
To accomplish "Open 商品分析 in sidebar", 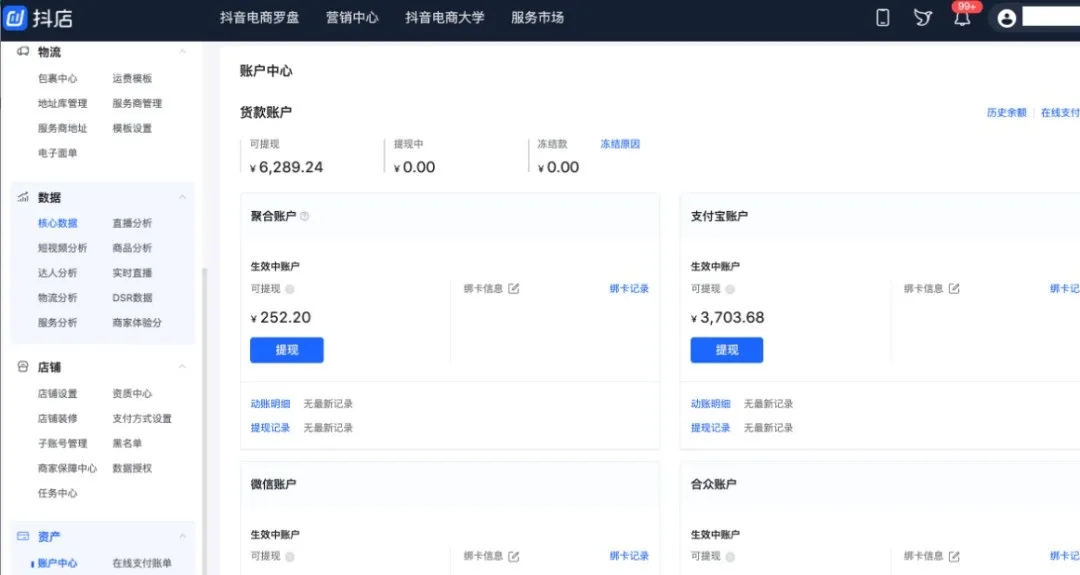I will [x=132, y=248].
